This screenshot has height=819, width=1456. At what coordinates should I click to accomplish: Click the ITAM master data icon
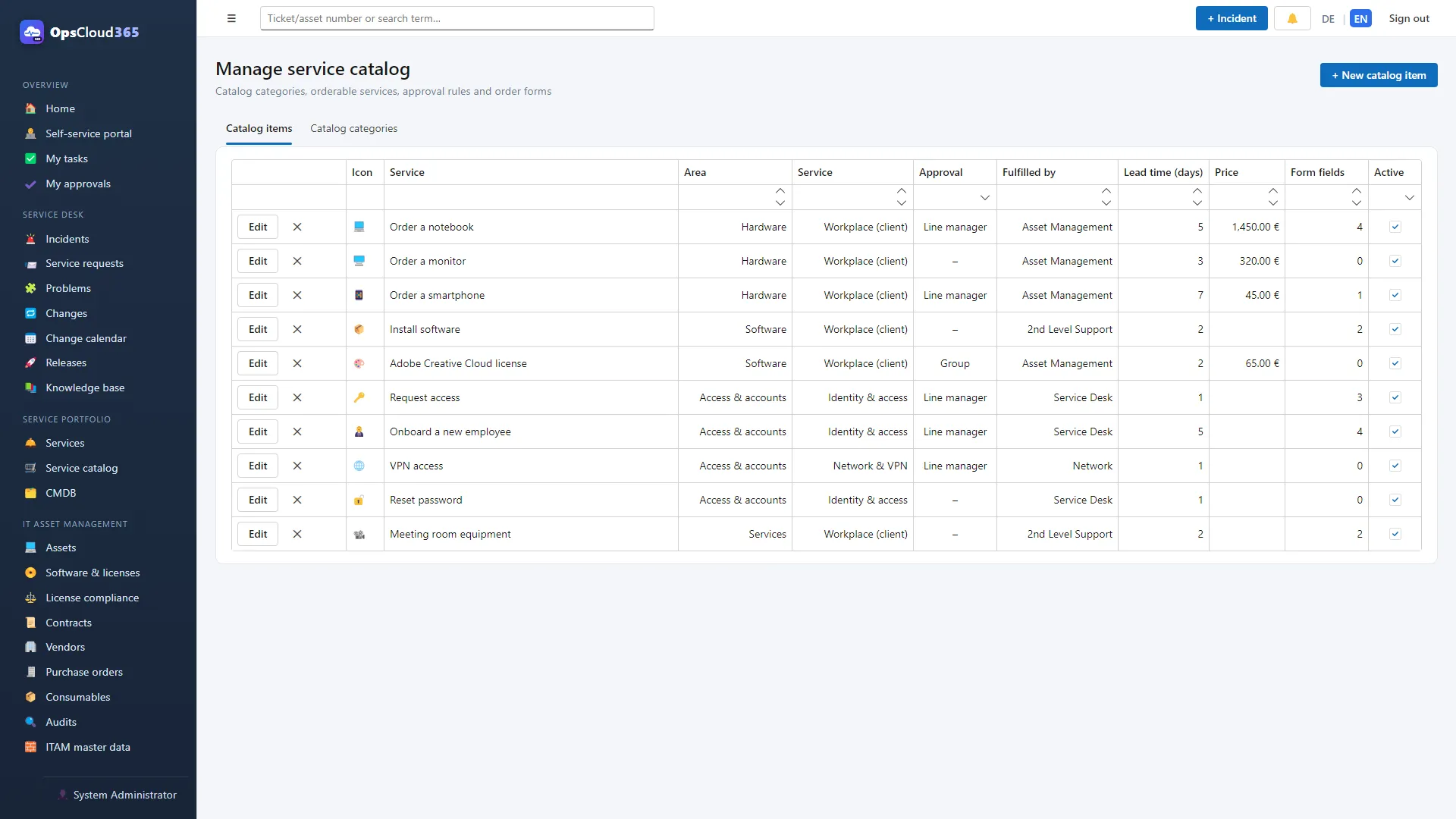click(30, 747)
